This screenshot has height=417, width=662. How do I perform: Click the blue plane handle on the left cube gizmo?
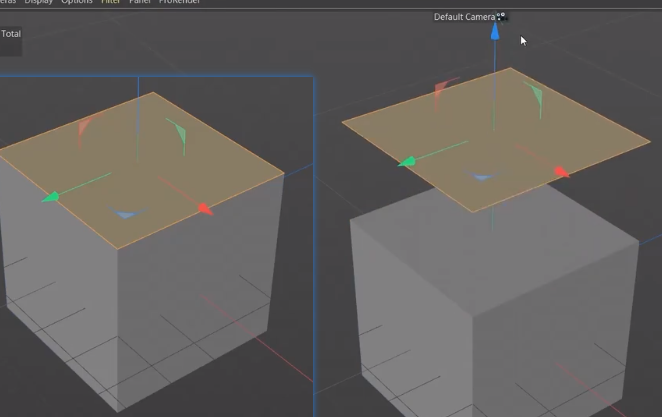tap(127, 213)
